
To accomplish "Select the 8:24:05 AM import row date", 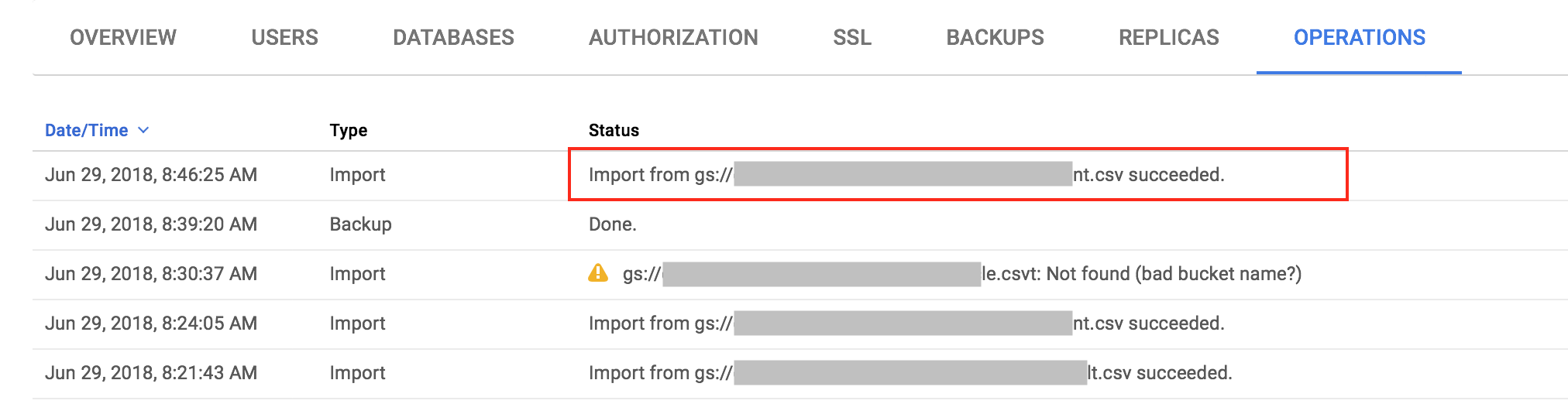I will (151, 324).
